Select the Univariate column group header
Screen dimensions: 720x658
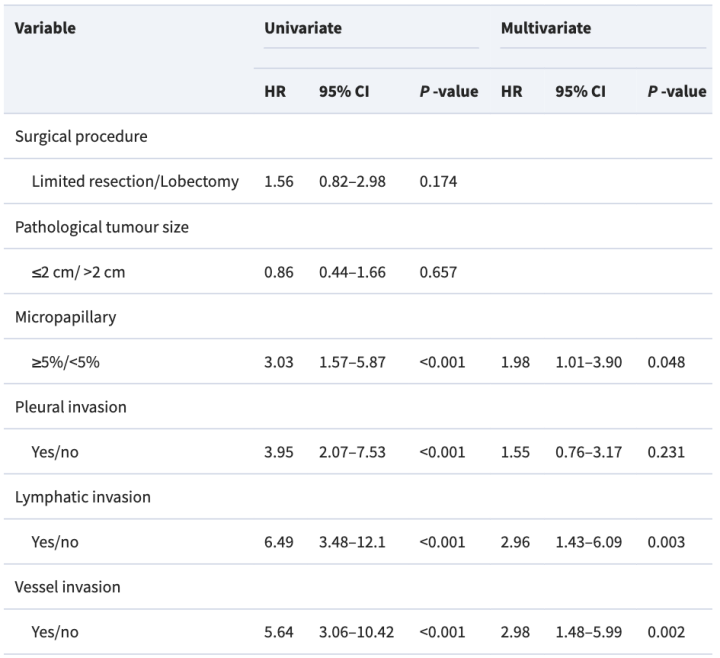[302, 28]
